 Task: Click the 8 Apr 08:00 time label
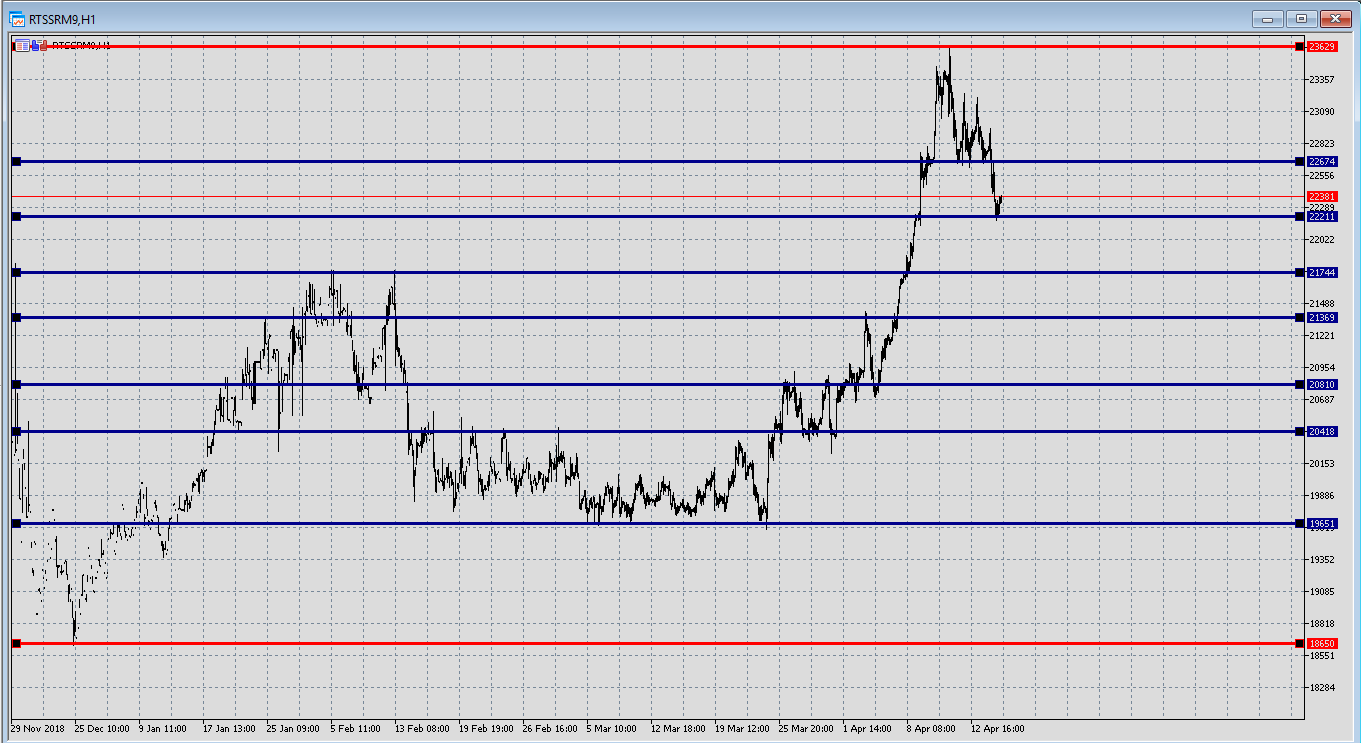pyautogui.click(x=931, y=729)
